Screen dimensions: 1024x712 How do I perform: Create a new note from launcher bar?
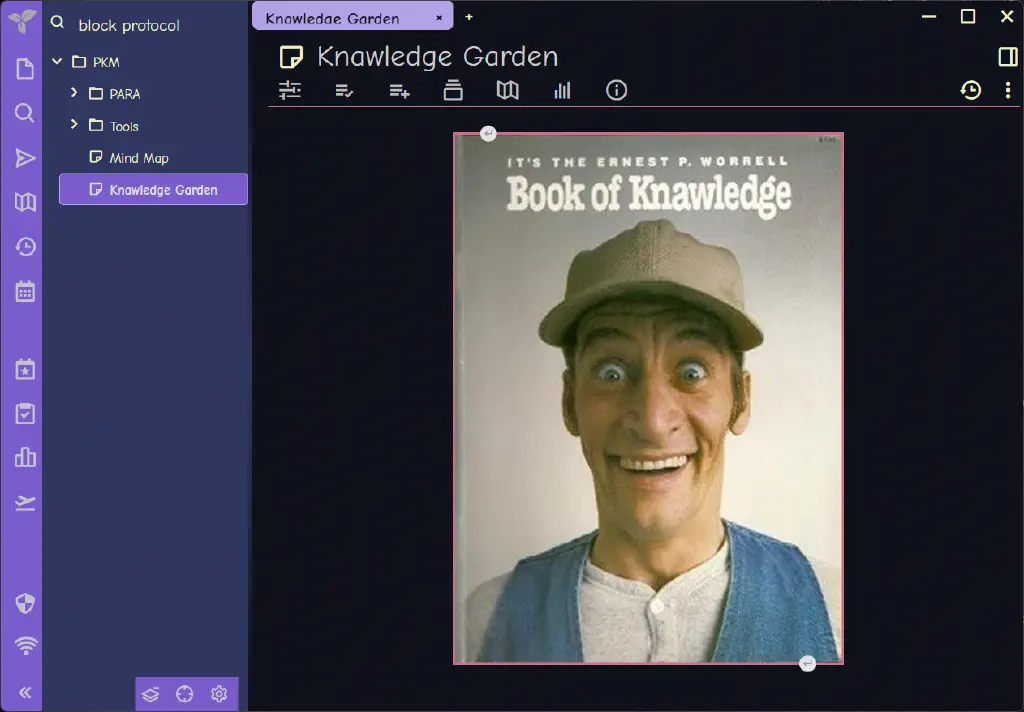coord(25,69)
